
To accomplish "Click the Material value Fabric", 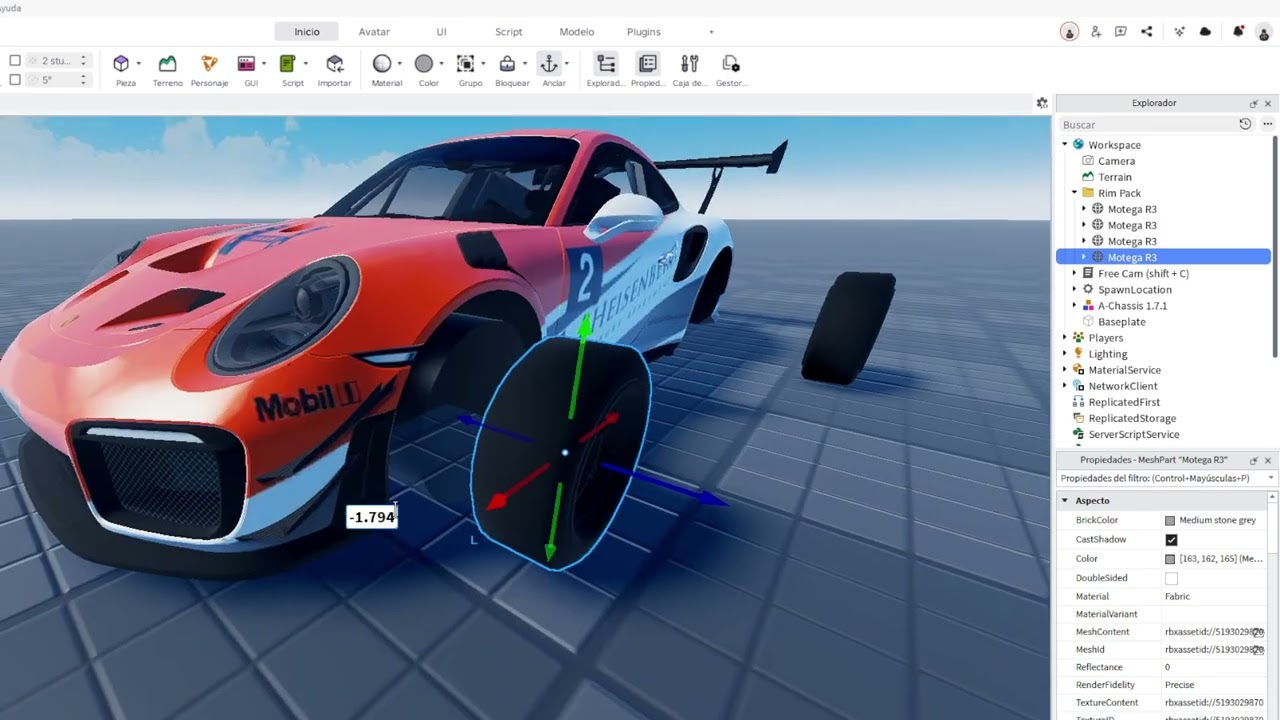I will click(x=1177, y=597).
